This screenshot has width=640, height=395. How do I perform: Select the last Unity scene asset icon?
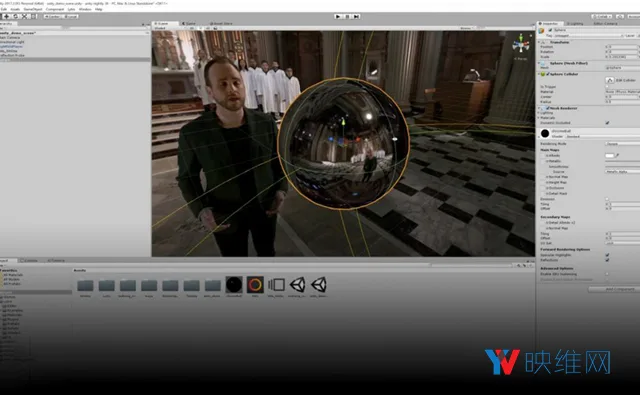(319, 285)
